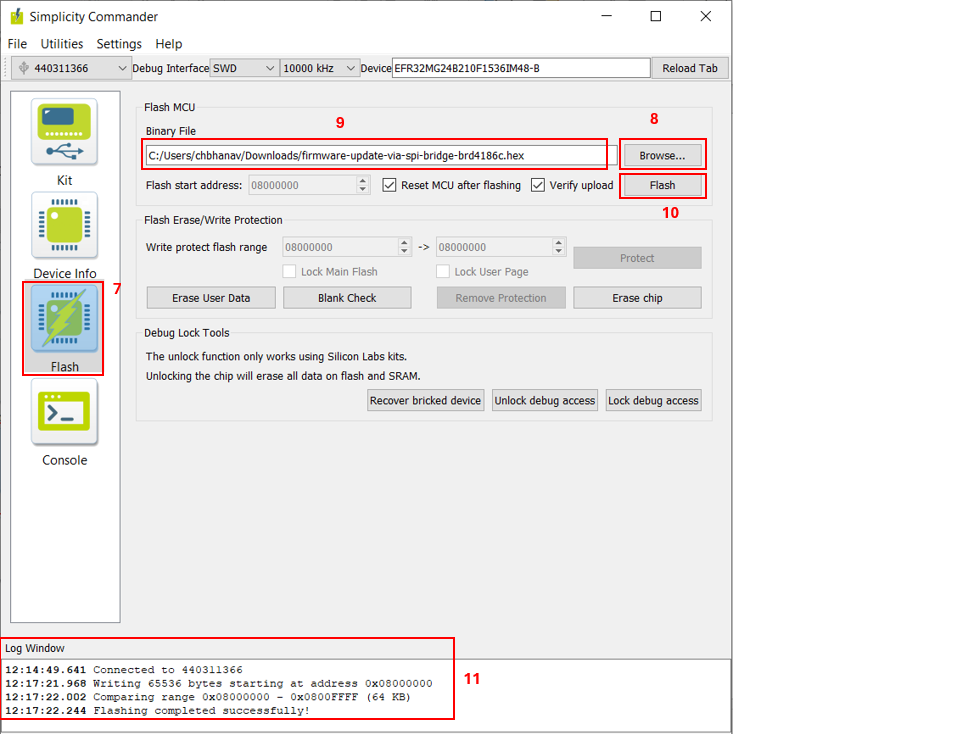
Task: Click the Flash button to program the device
Action: pos(662,185)
